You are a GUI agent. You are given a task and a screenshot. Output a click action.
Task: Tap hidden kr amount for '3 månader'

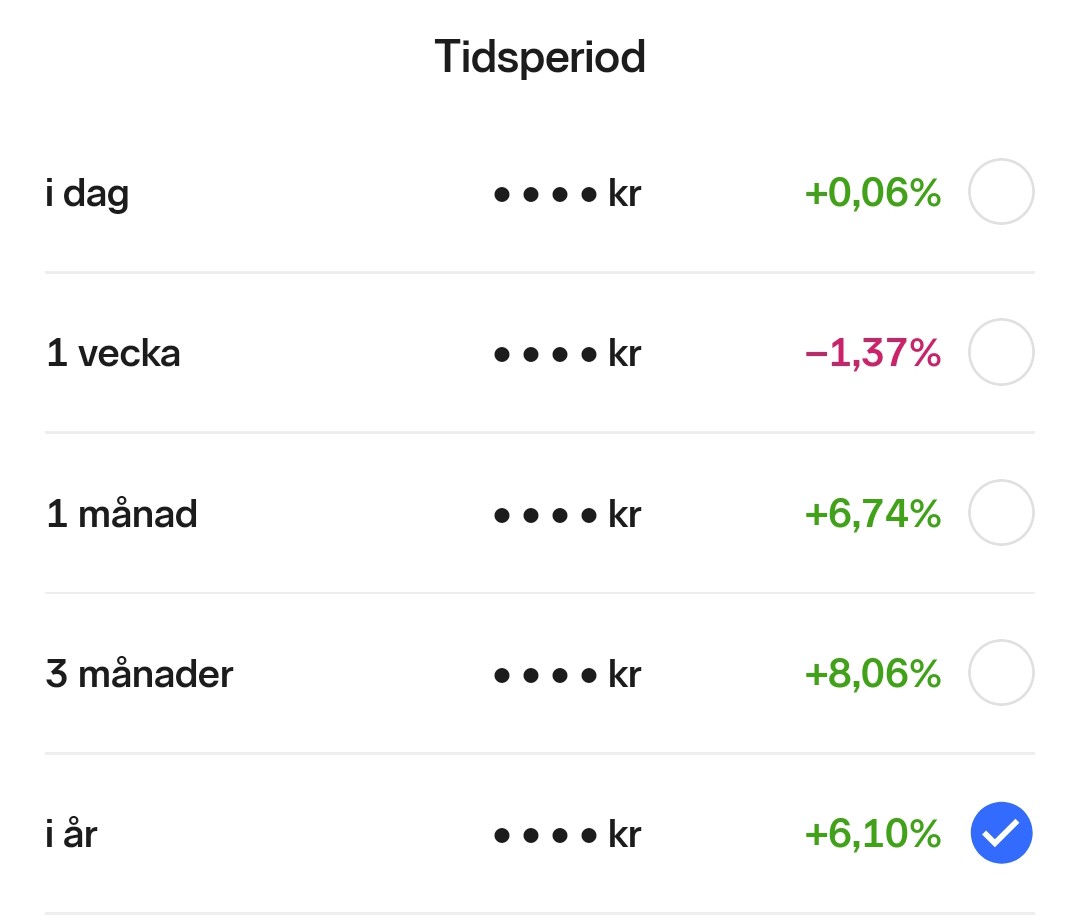click(x=567, y=674)
